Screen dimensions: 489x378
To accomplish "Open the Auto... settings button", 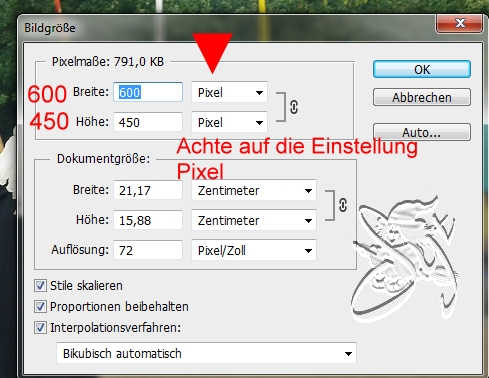I will [x=422, y=132].
